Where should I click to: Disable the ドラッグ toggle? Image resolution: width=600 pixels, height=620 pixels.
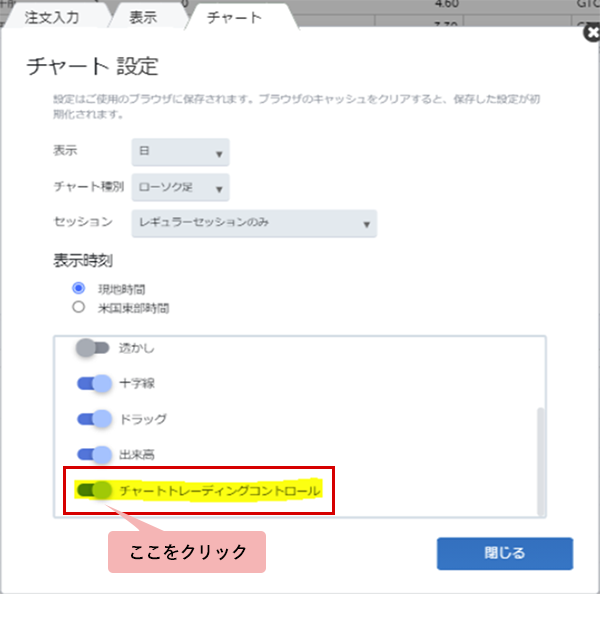93,419
